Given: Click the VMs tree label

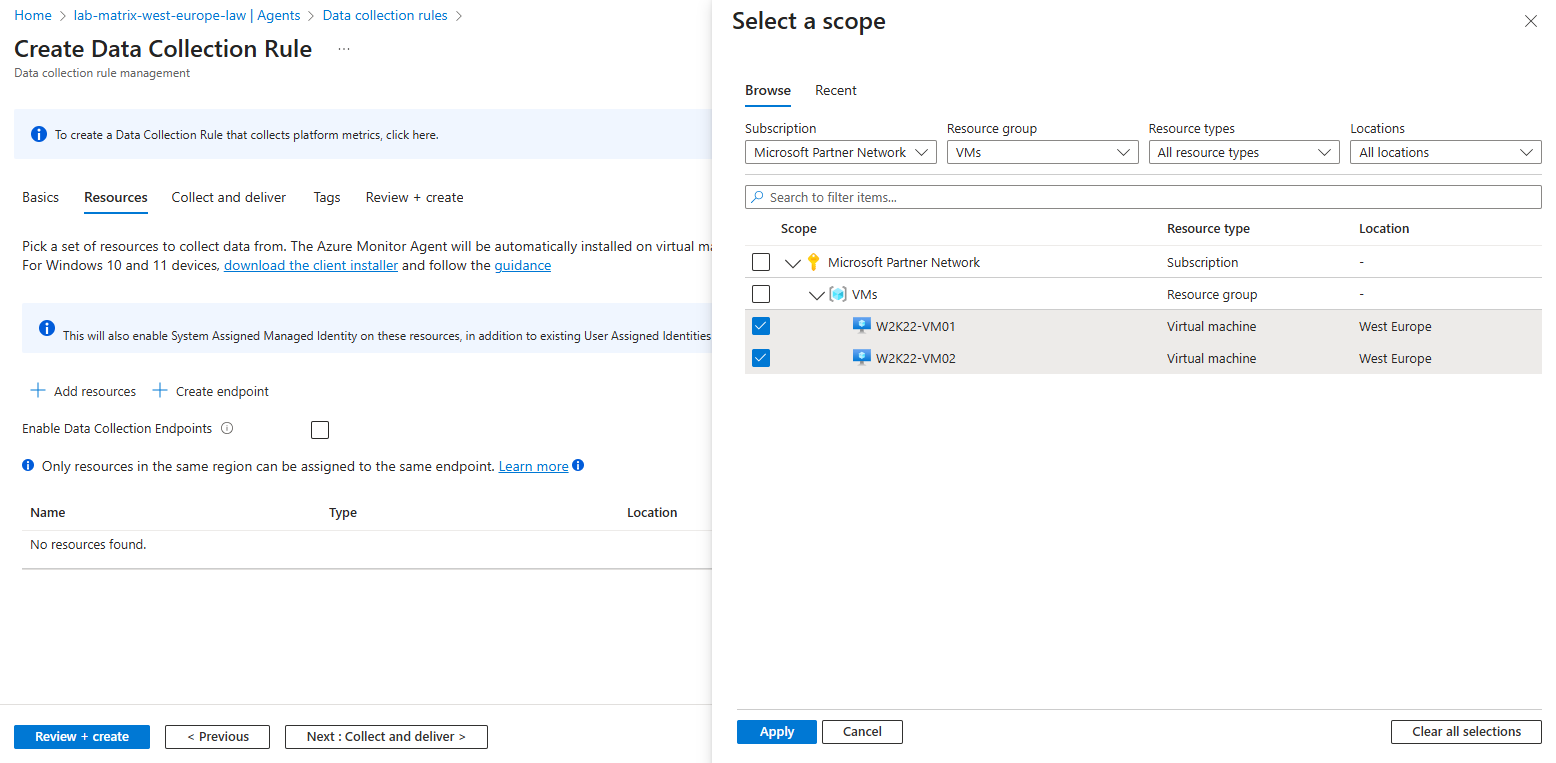Looking at the screenshot, I should pyautogui.click(x=865, y=294).
